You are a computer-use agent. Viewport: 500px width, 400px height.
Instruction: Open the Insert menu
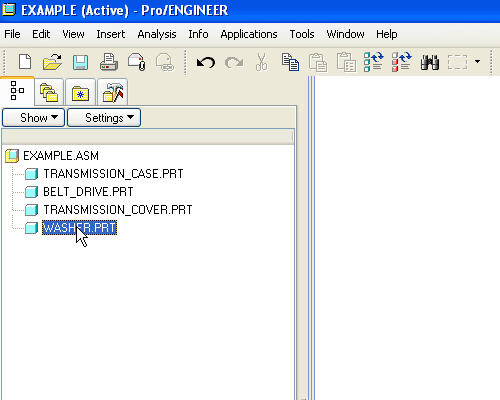point(111,34)
